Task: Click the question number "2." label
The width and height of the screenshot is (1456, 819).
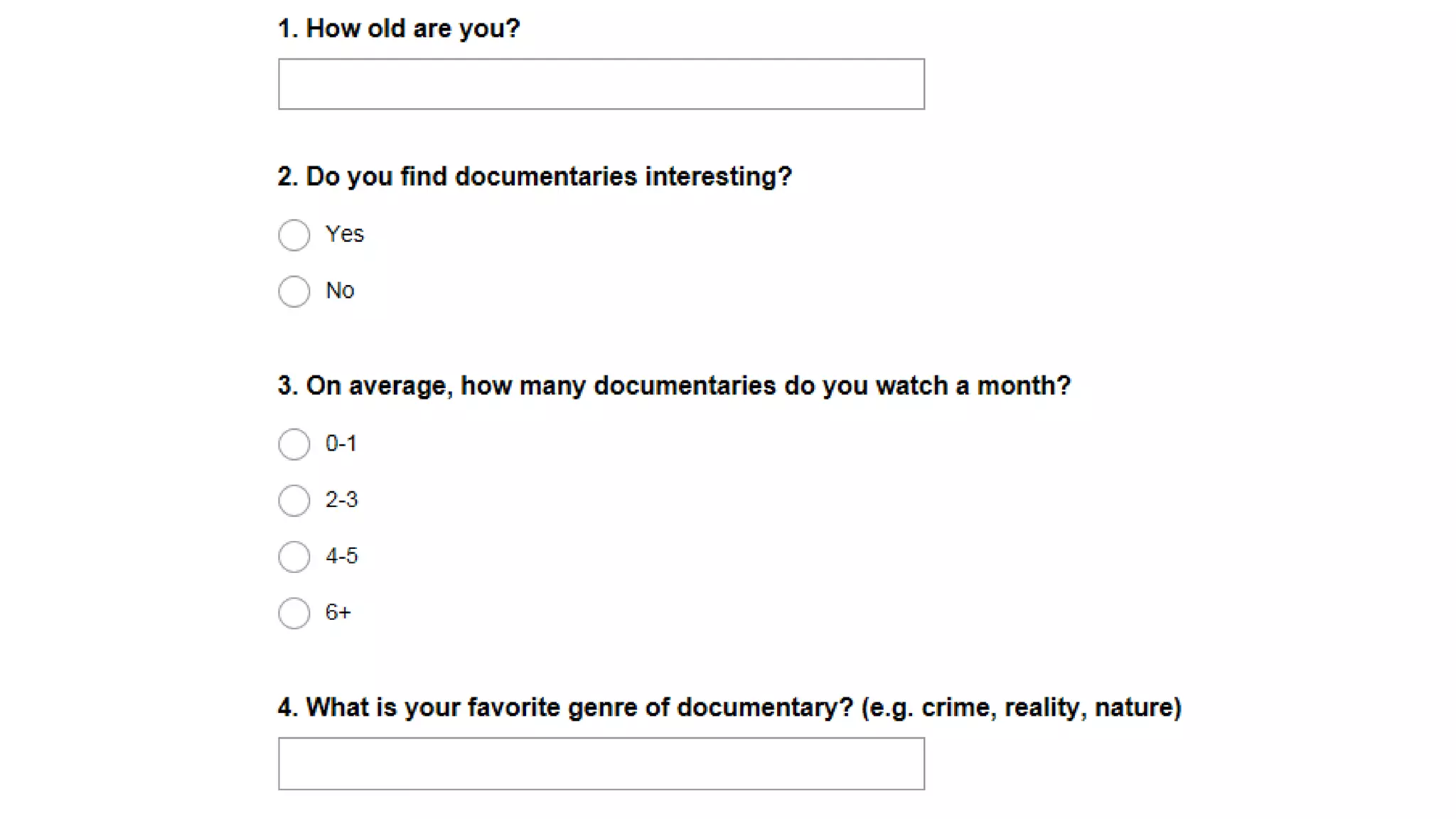Action: [x=287, y=176]
